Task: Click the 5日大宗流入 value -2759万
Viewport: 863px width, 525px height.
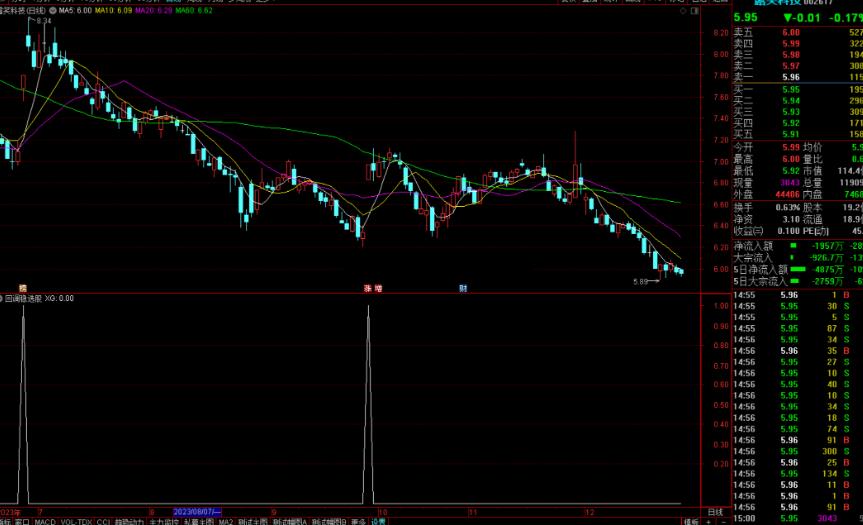Action: tap(827, 281)
